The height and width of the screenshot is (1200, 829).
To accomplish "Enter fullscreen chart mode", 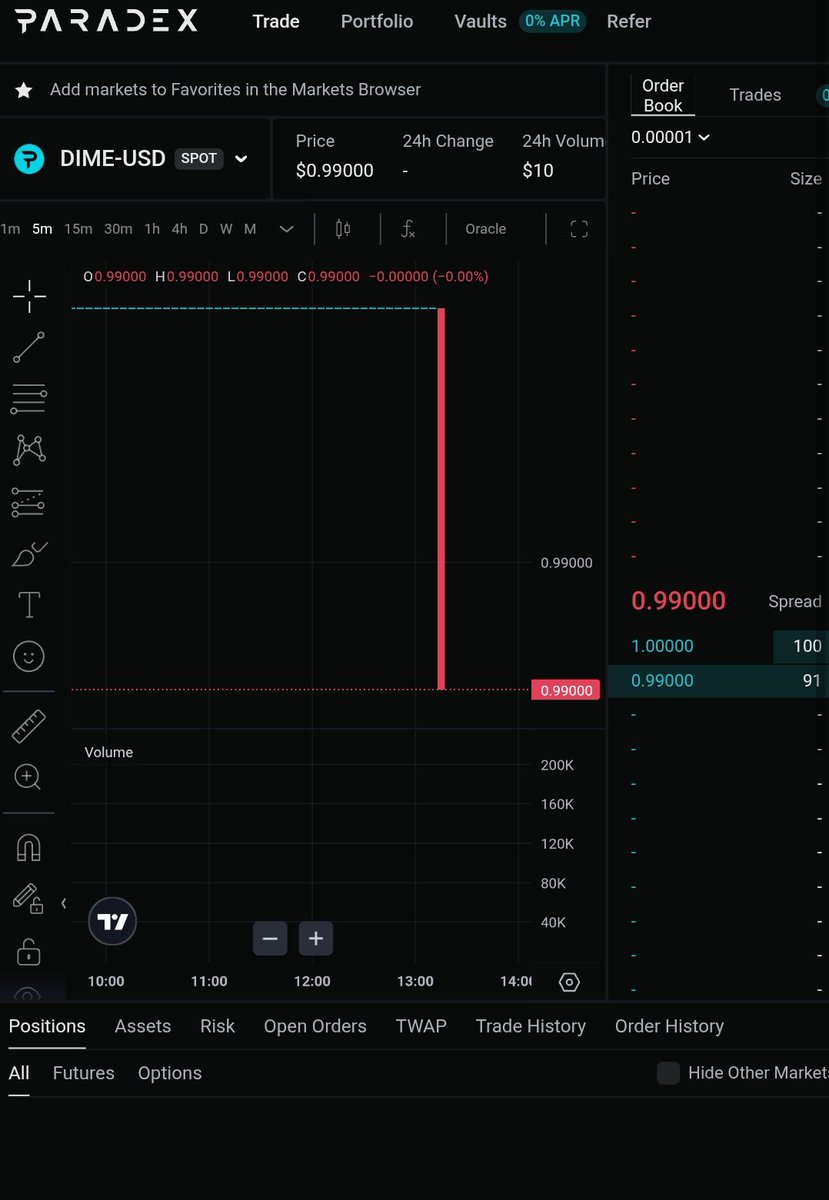I will [579, 229].
